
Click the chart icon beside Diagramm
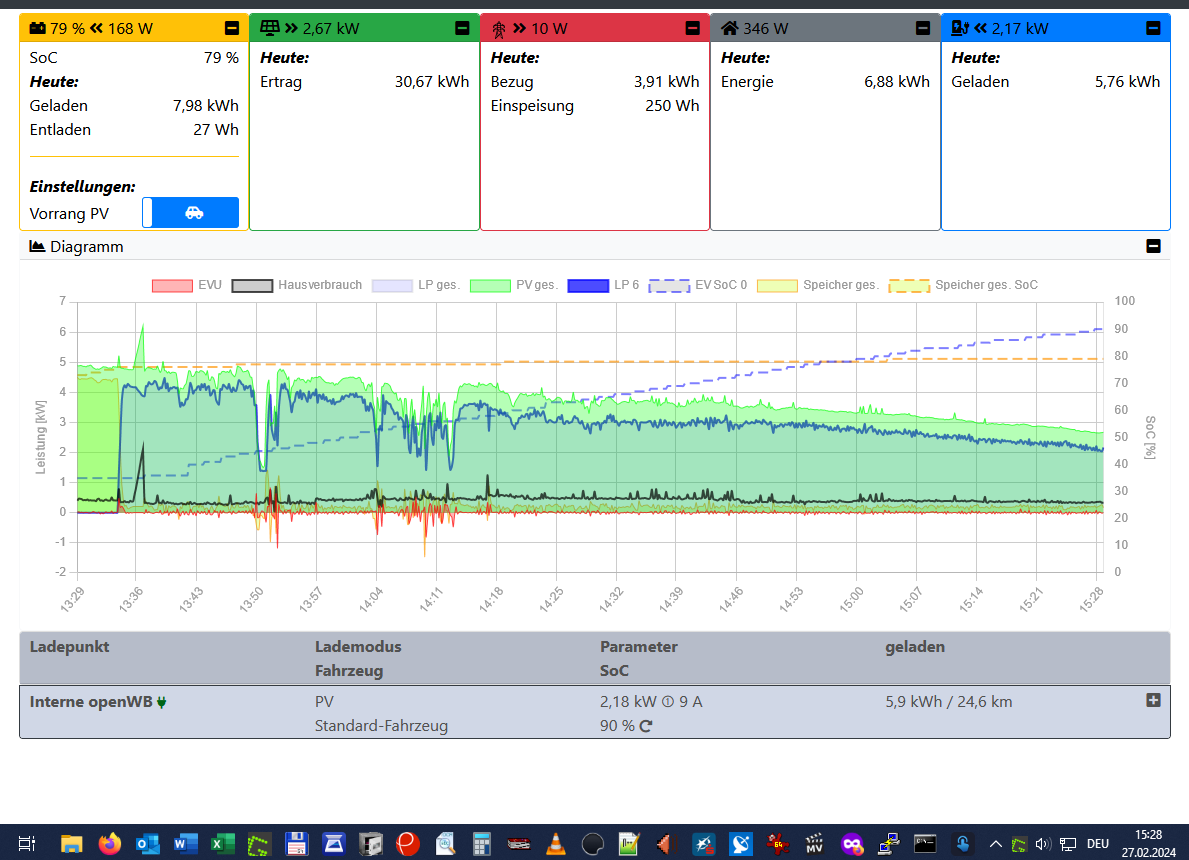(x=37, y=246)
